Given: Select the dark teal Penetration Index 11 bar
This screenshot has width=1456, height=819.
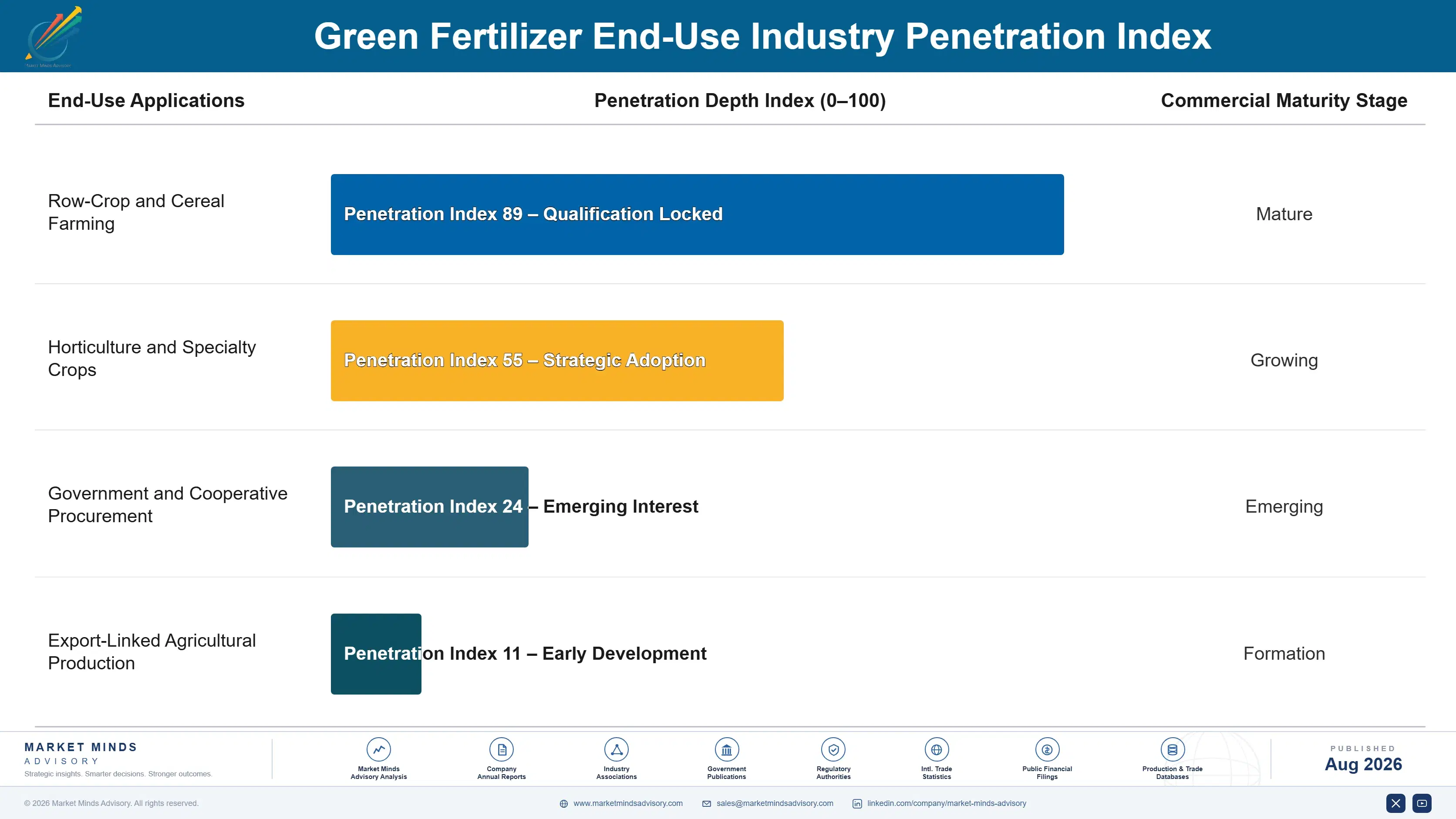Looking at the screenshot, I should [x=376, y=654].
